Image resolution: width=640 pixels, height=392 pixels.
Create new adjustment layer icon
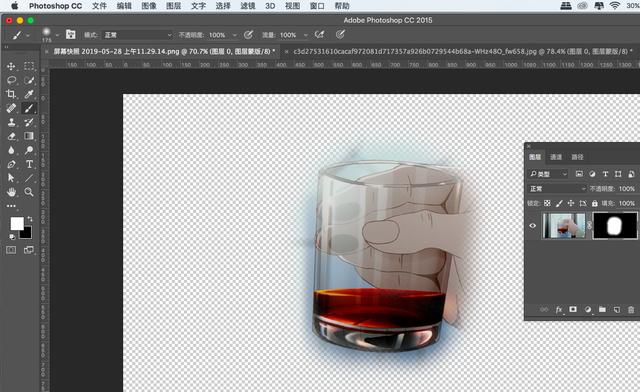(588, 310)
